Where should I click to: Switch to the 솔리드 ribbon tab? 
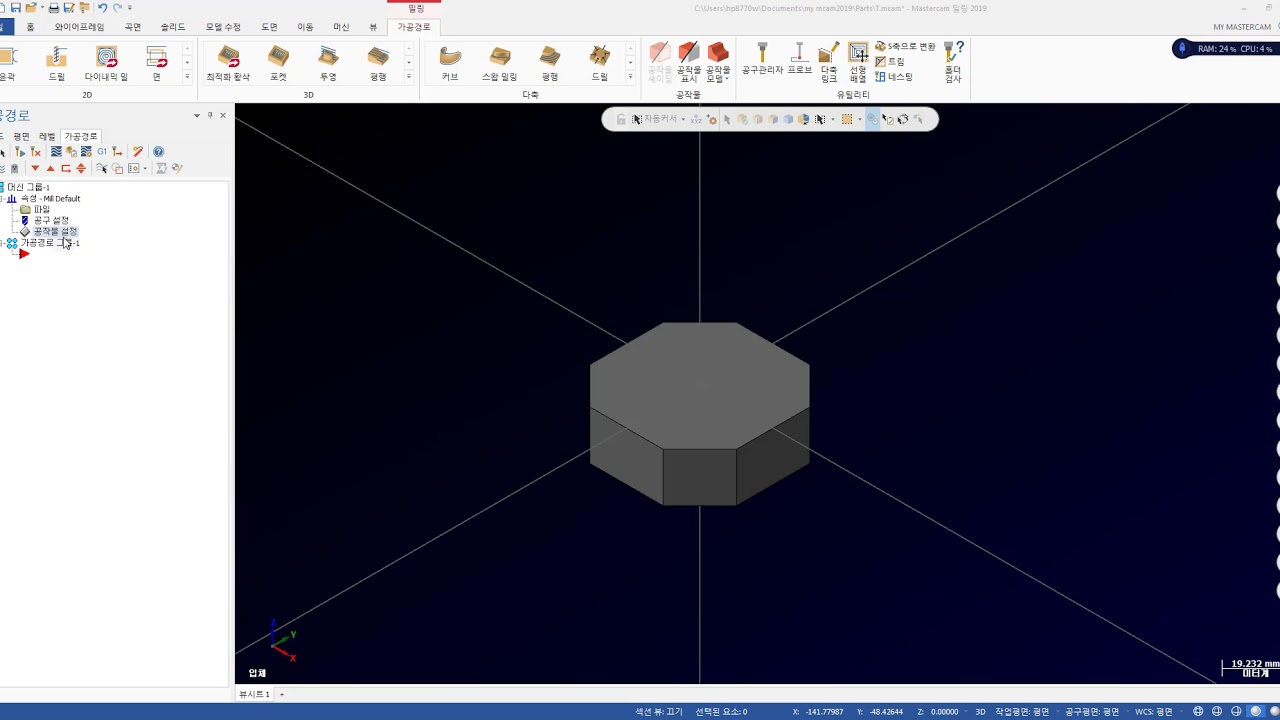tap(173, 27)
